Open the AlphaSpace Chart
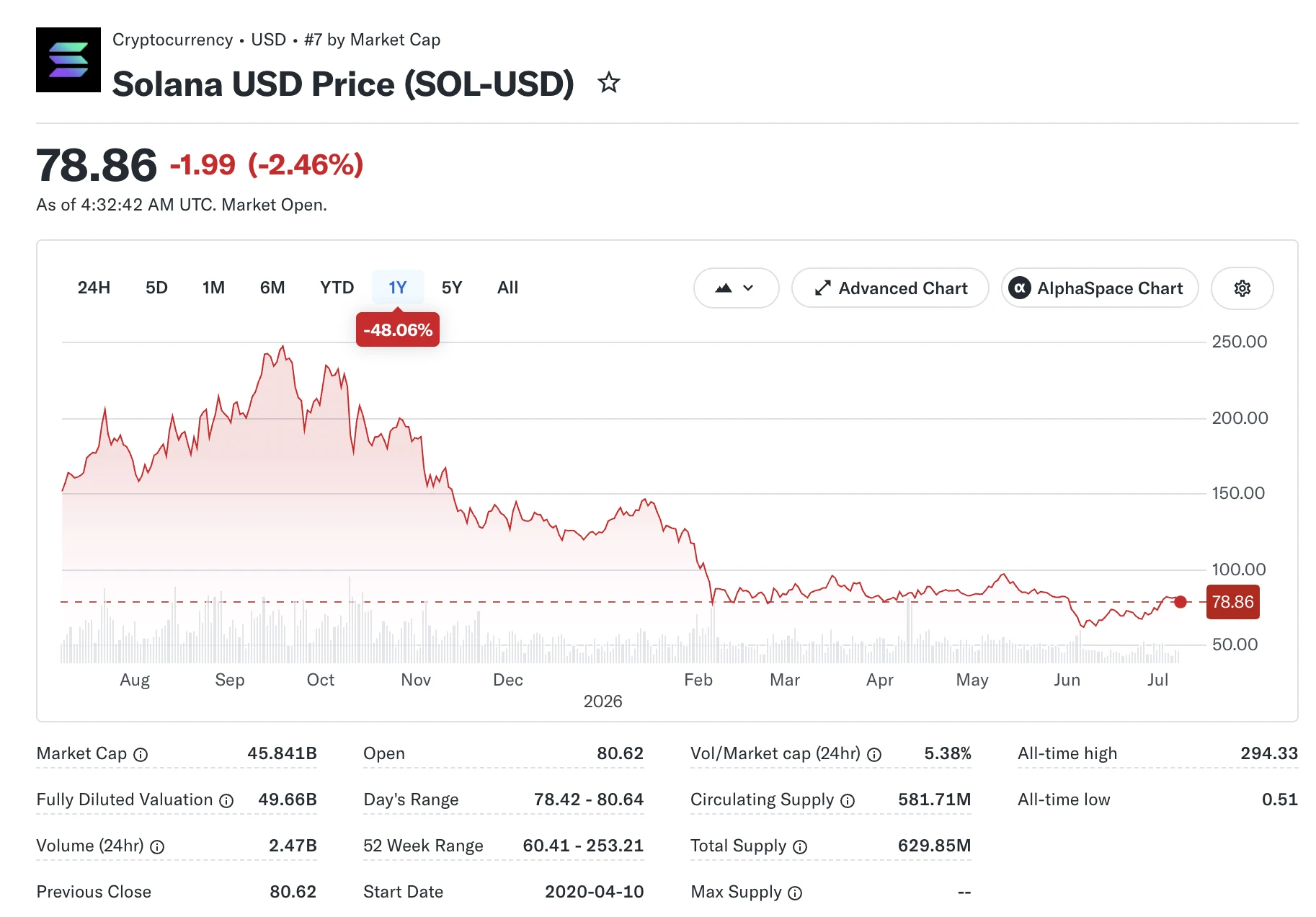 click(1100, 288)
